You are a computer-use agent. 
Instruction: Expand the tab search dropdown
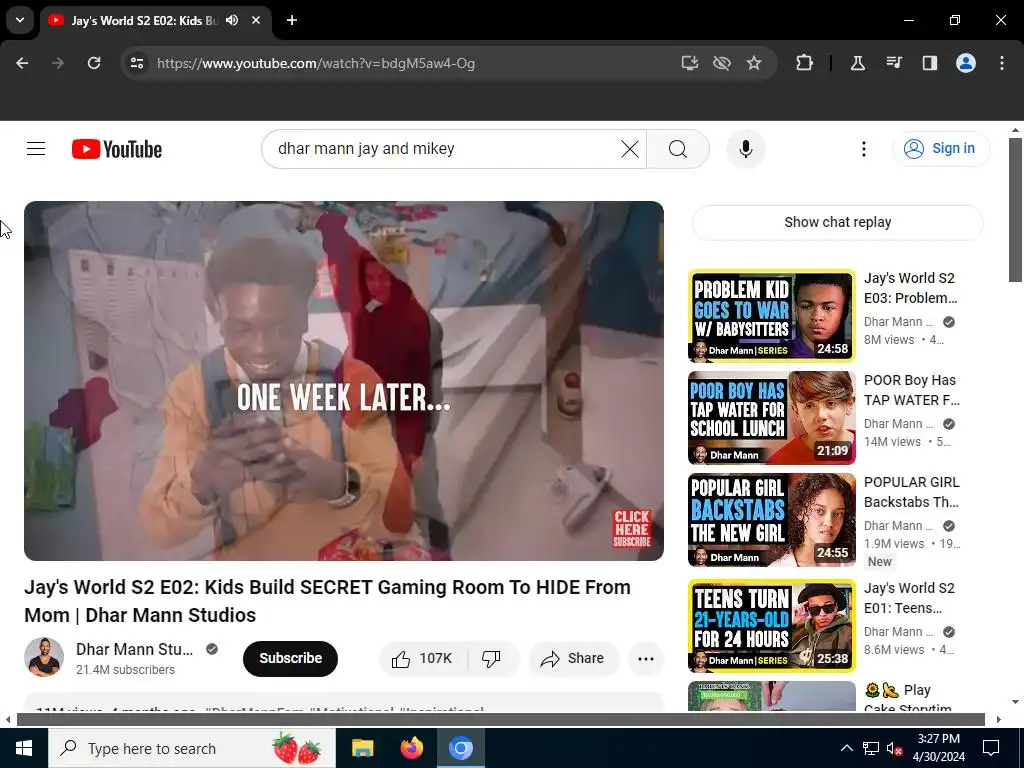(x=20, y=20)
